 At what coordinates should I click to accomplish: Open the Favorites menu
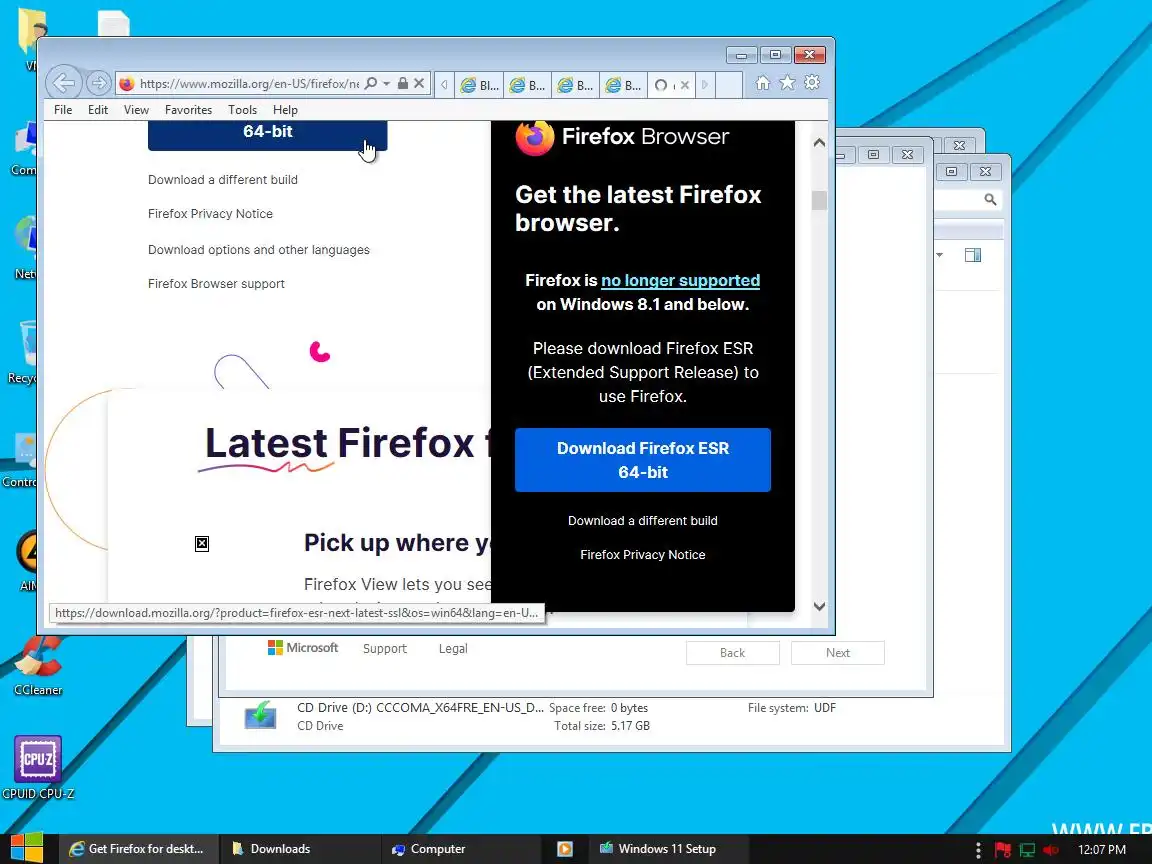(188, 109)
